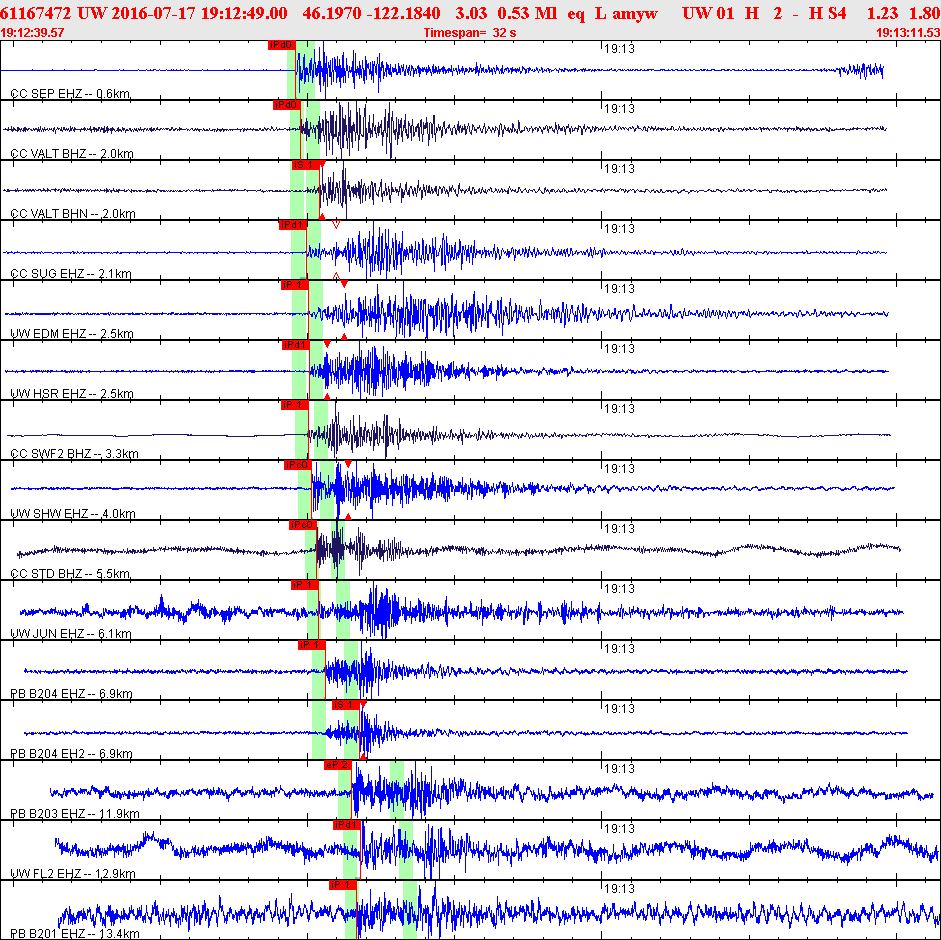Select the 19:13 time tick on UW SHW EHZ
This screenshot has height=940, width=941.
pos(619,469)
